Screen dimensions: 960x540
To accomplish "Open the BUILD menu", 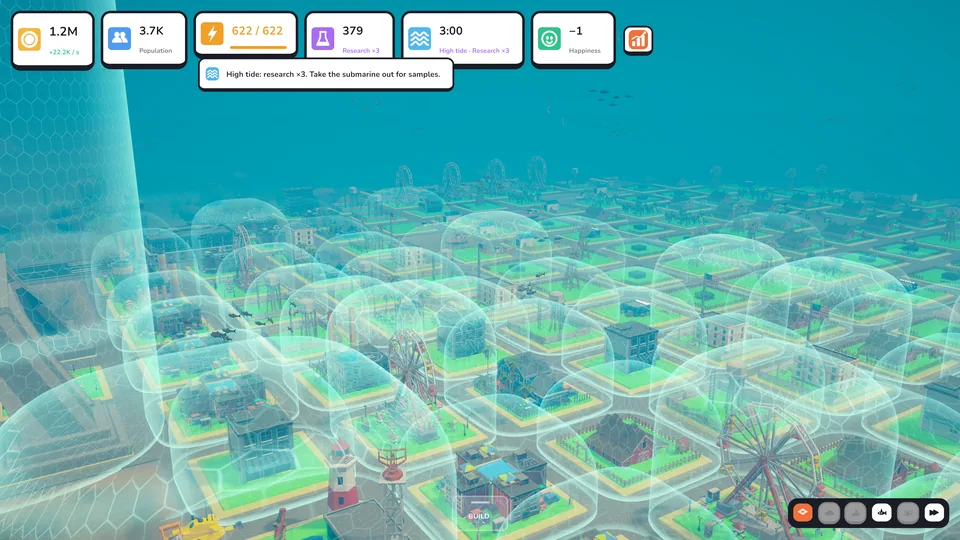I will point(479,512).
